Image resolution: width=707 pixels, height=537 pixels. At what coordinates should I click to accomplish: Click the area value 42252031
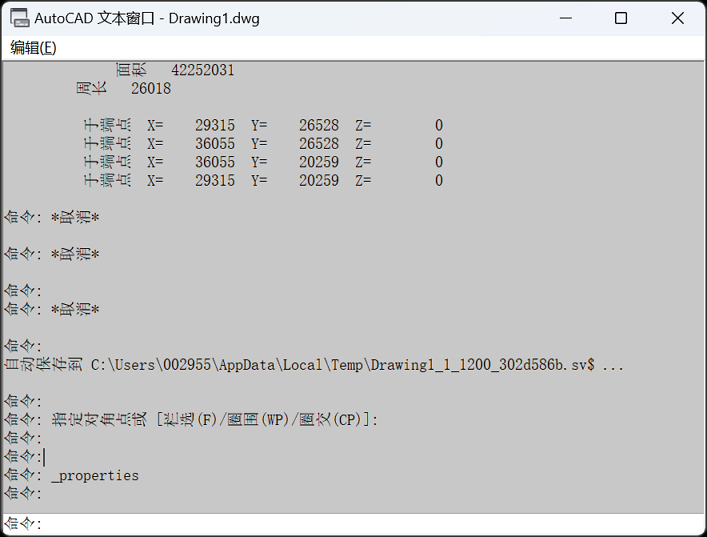pyautogui.click(x=203, y=70)
